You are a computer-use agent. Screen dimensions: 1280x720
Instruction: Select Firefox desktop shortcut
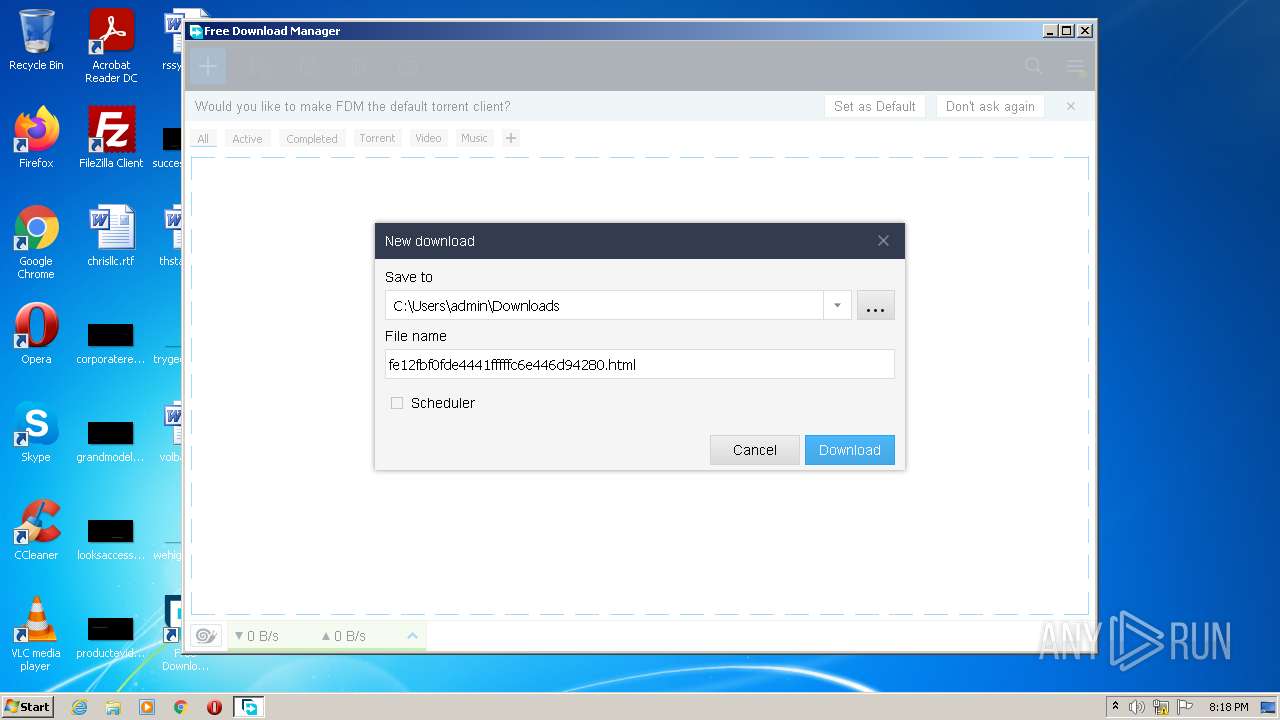[36, 137]
